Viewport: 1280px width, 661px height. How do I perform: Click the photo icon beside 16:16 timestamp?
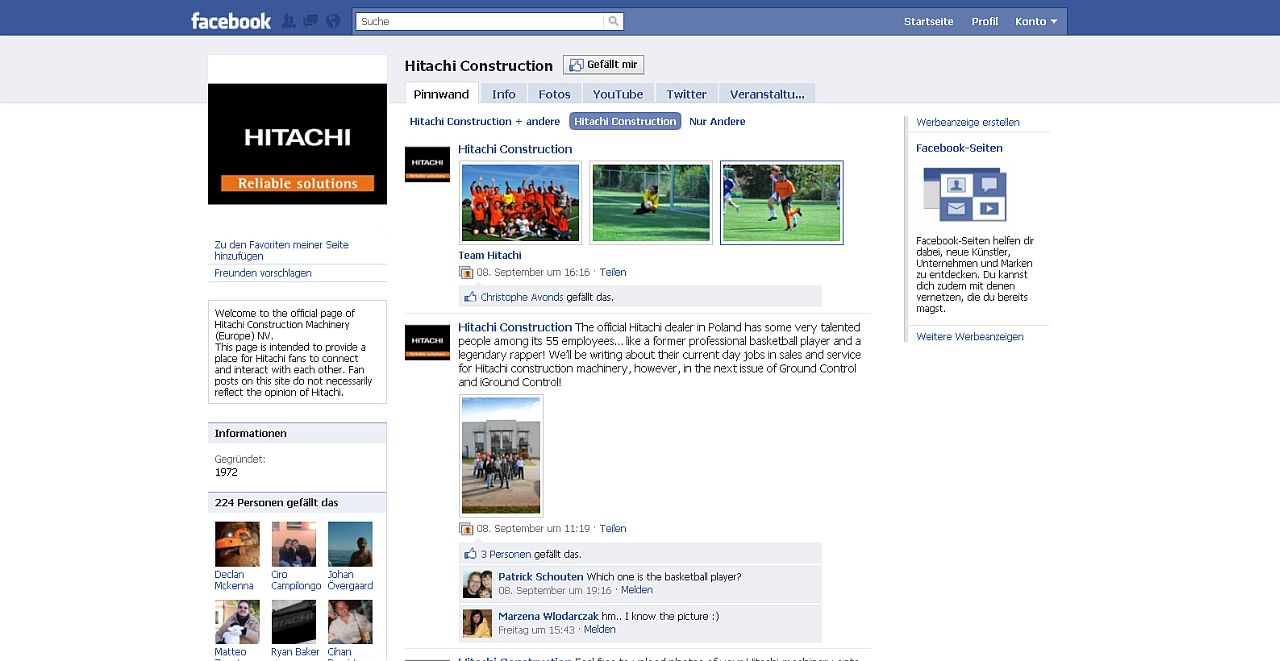466,272
